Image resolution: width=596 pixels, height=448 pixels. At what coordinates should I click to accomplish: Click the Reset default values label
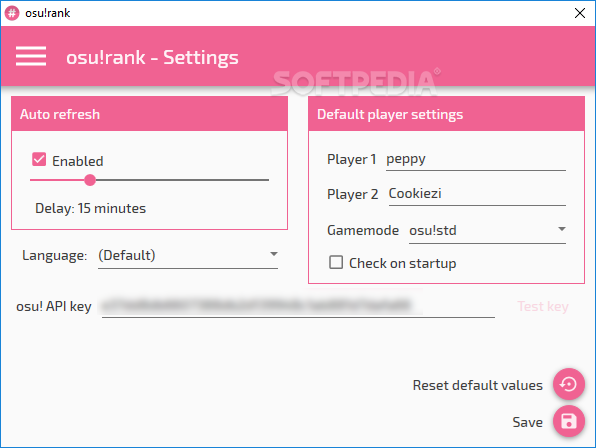click(x=477, y=385)
